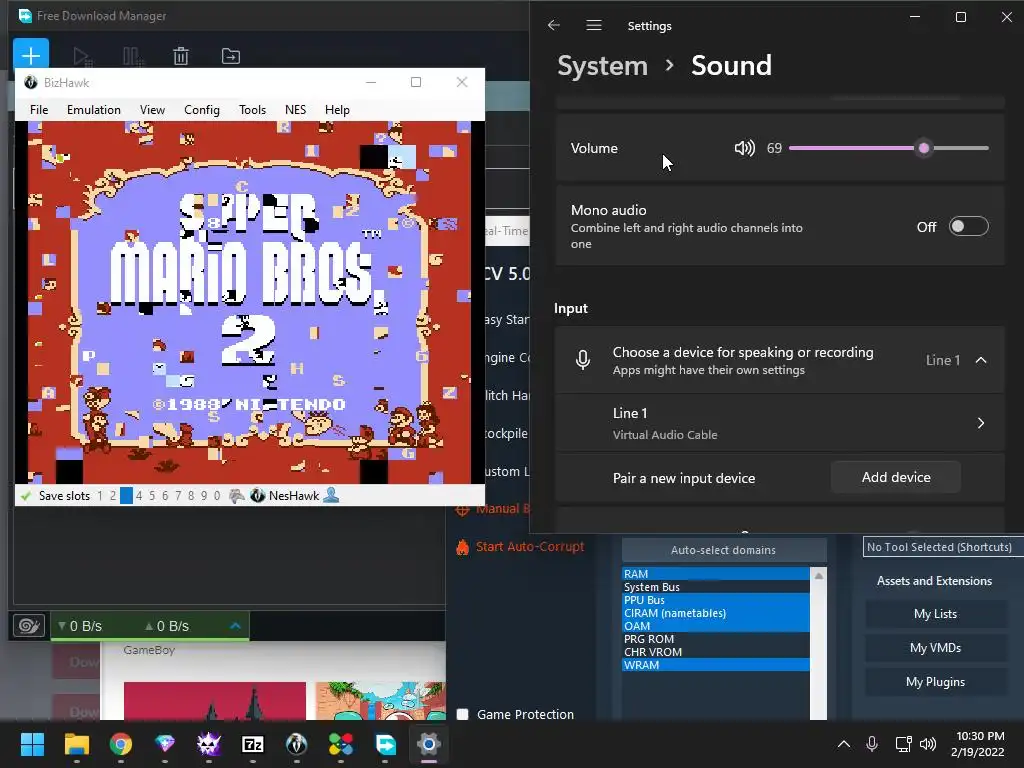Open My VMDs button
1024x768 pixels.
point(935,648)
